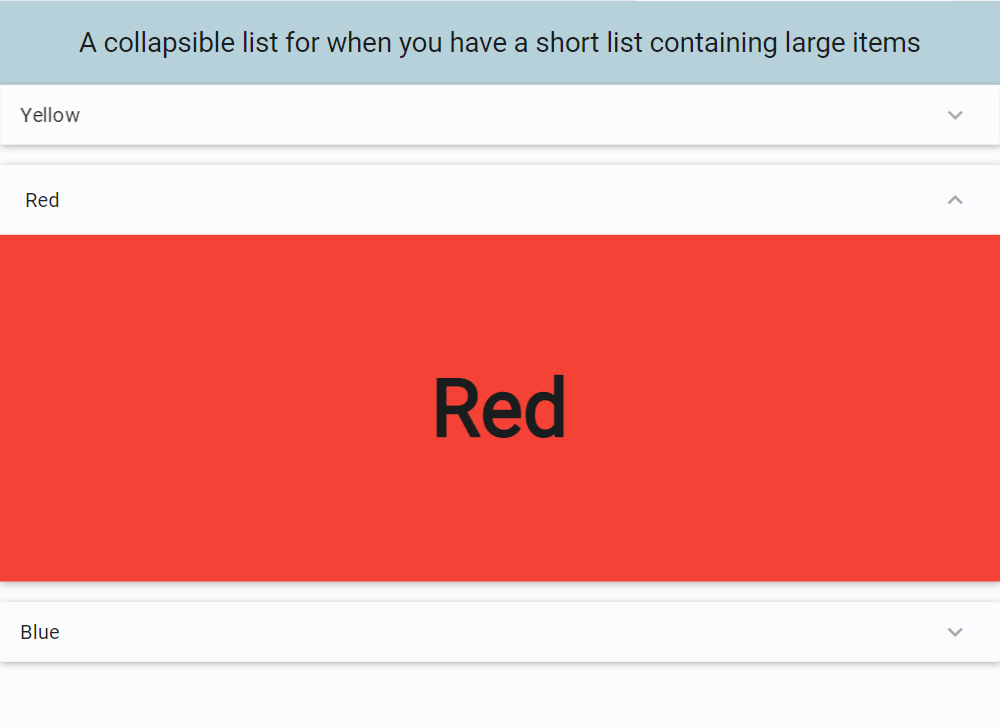Click the large red color panel
Viewport: 1000px width, 728px height.
tap(500, 407)
